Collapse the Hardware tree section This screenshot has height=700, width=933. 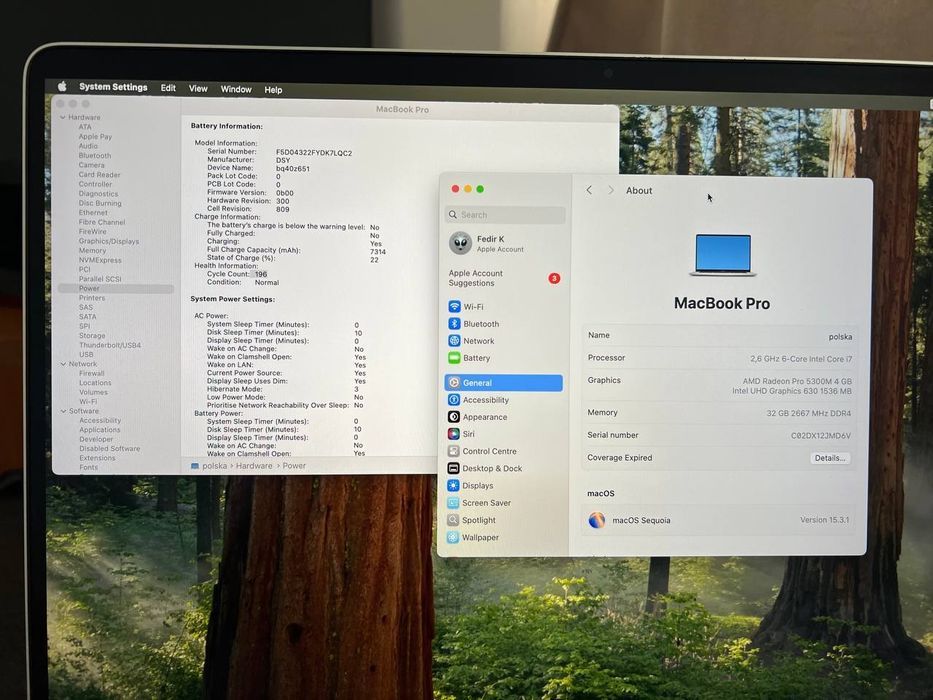click(62, 117)
